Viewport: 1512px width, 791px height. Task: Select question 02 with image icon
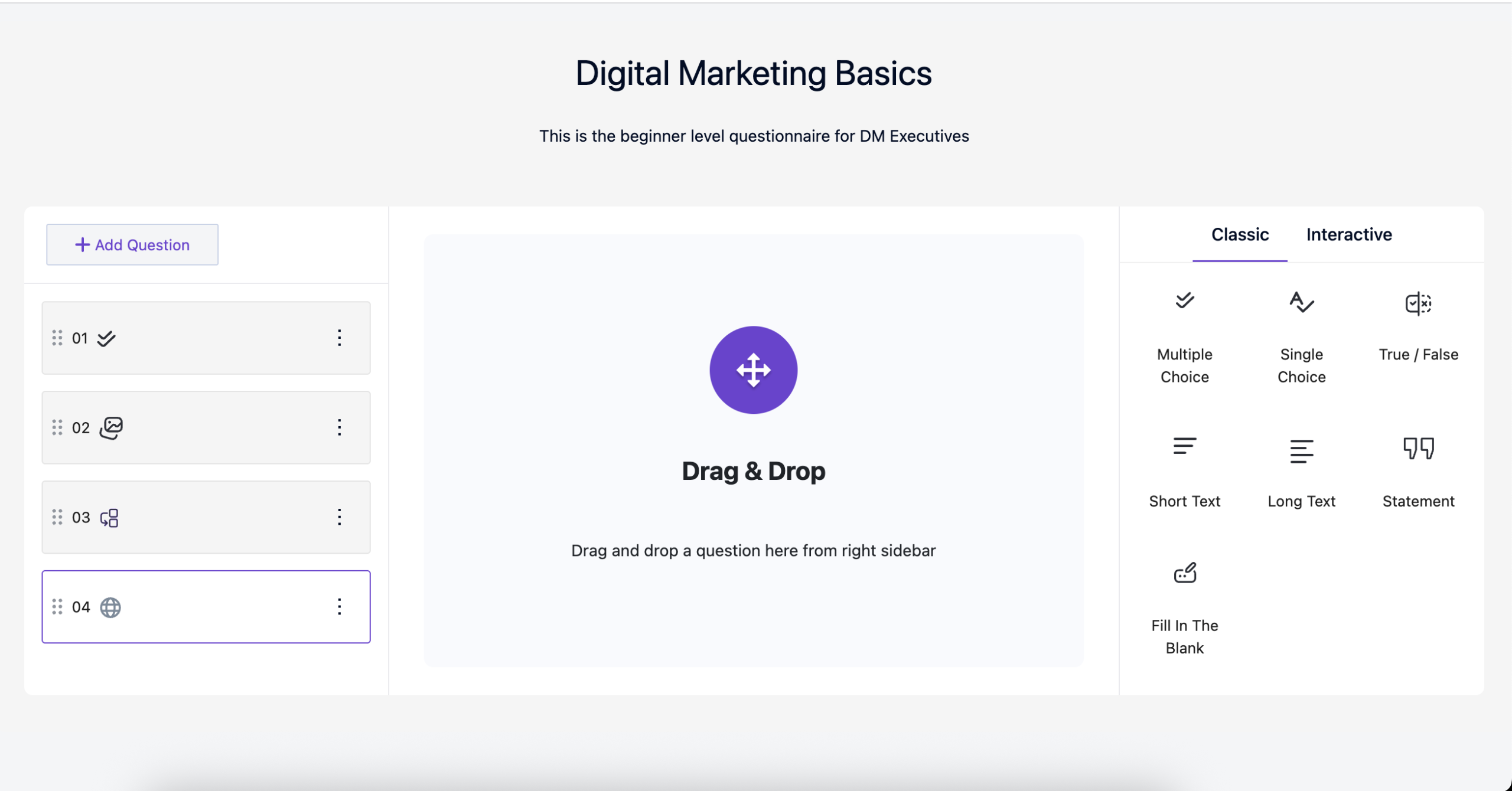pyautogui.click(x=207, y=427)
